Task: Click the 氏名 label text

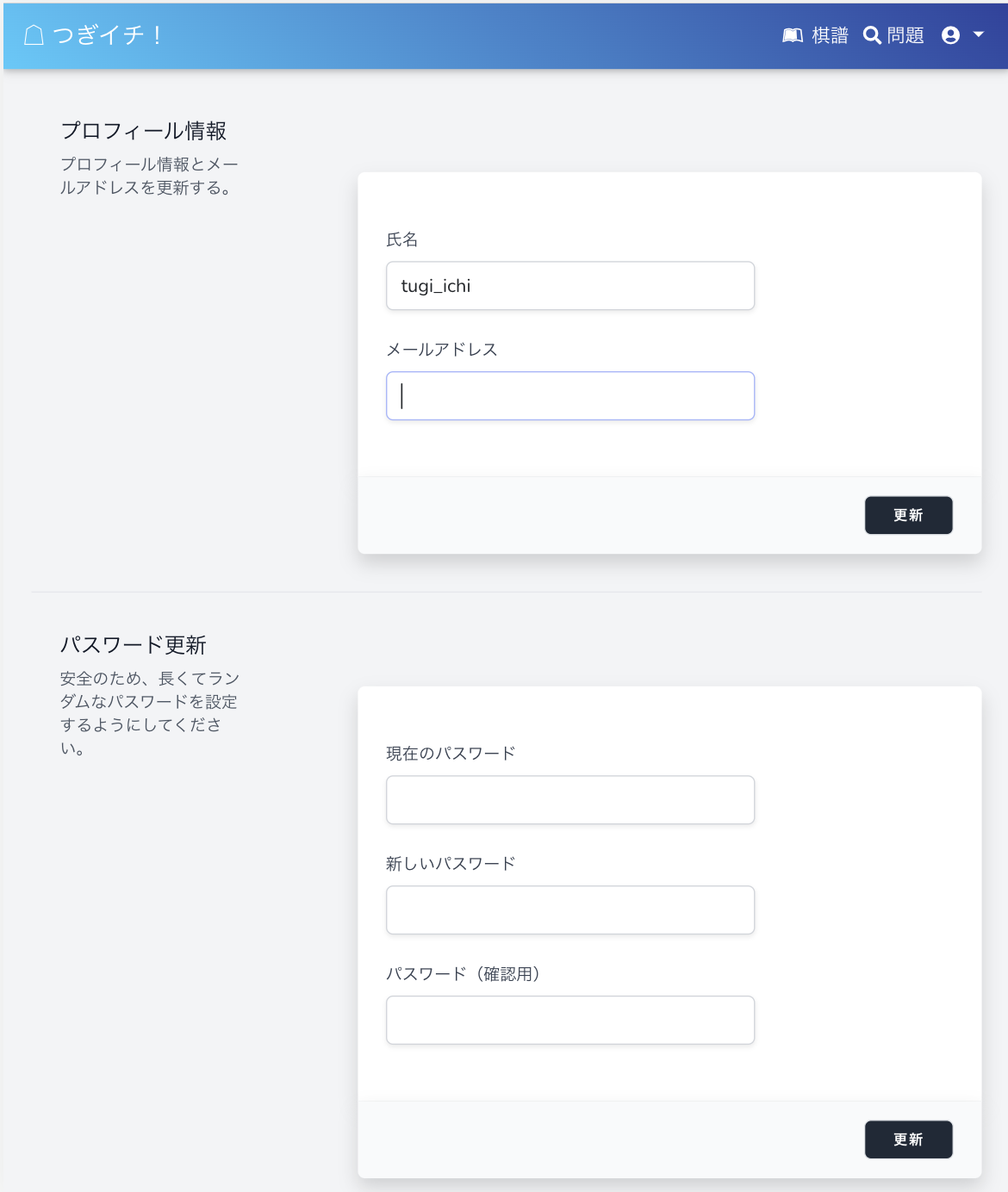Action: (402, 239)
